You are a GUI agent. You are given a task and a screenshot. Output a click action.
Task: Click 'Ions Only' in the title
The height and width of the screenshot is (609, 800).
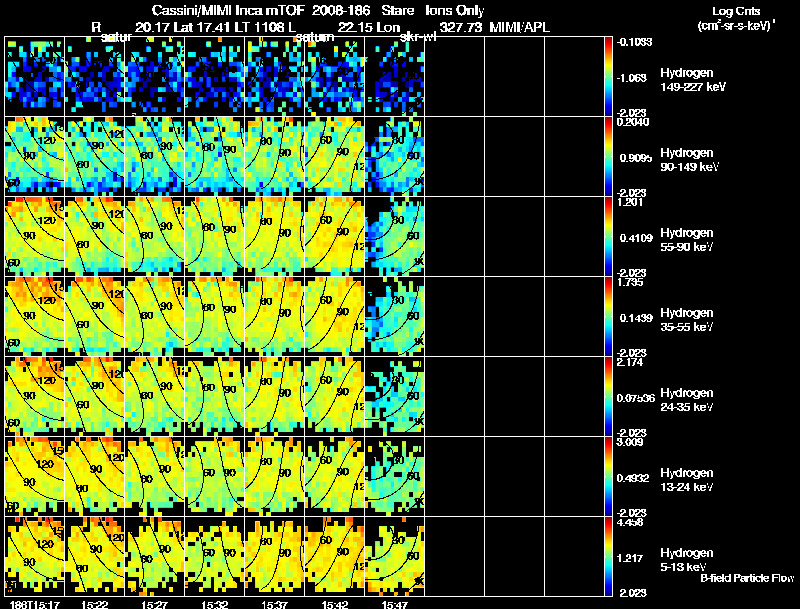click(455, 11)
